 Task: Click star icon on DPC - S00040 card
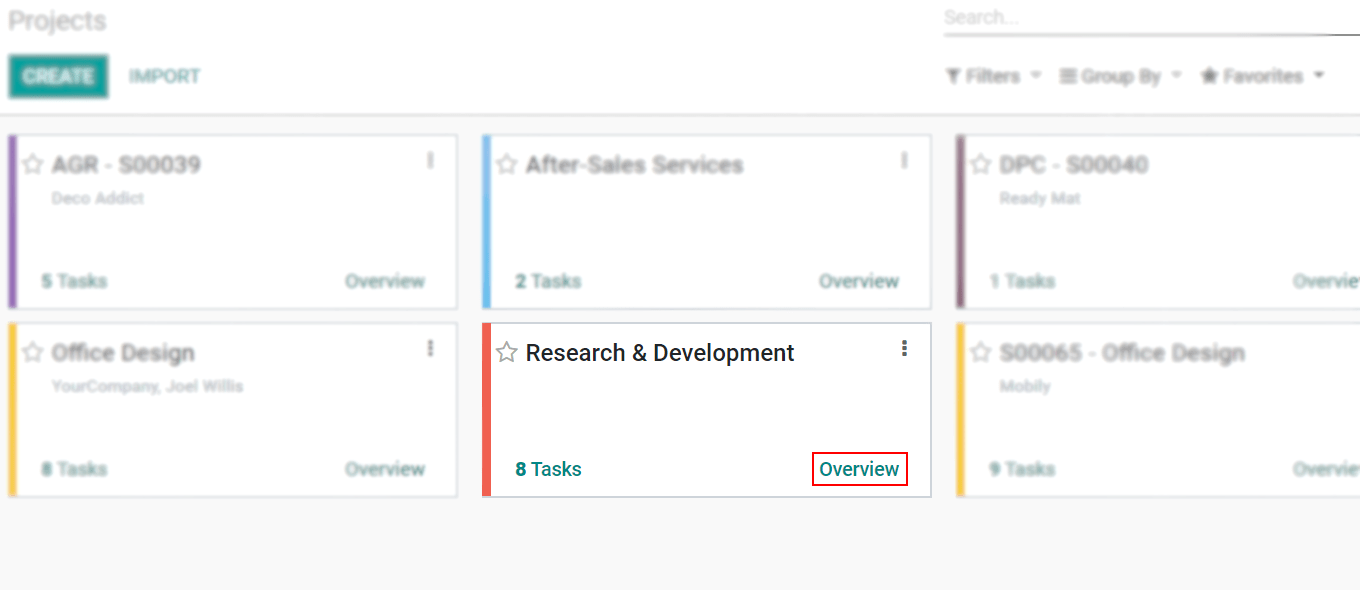tap(981, 165)
